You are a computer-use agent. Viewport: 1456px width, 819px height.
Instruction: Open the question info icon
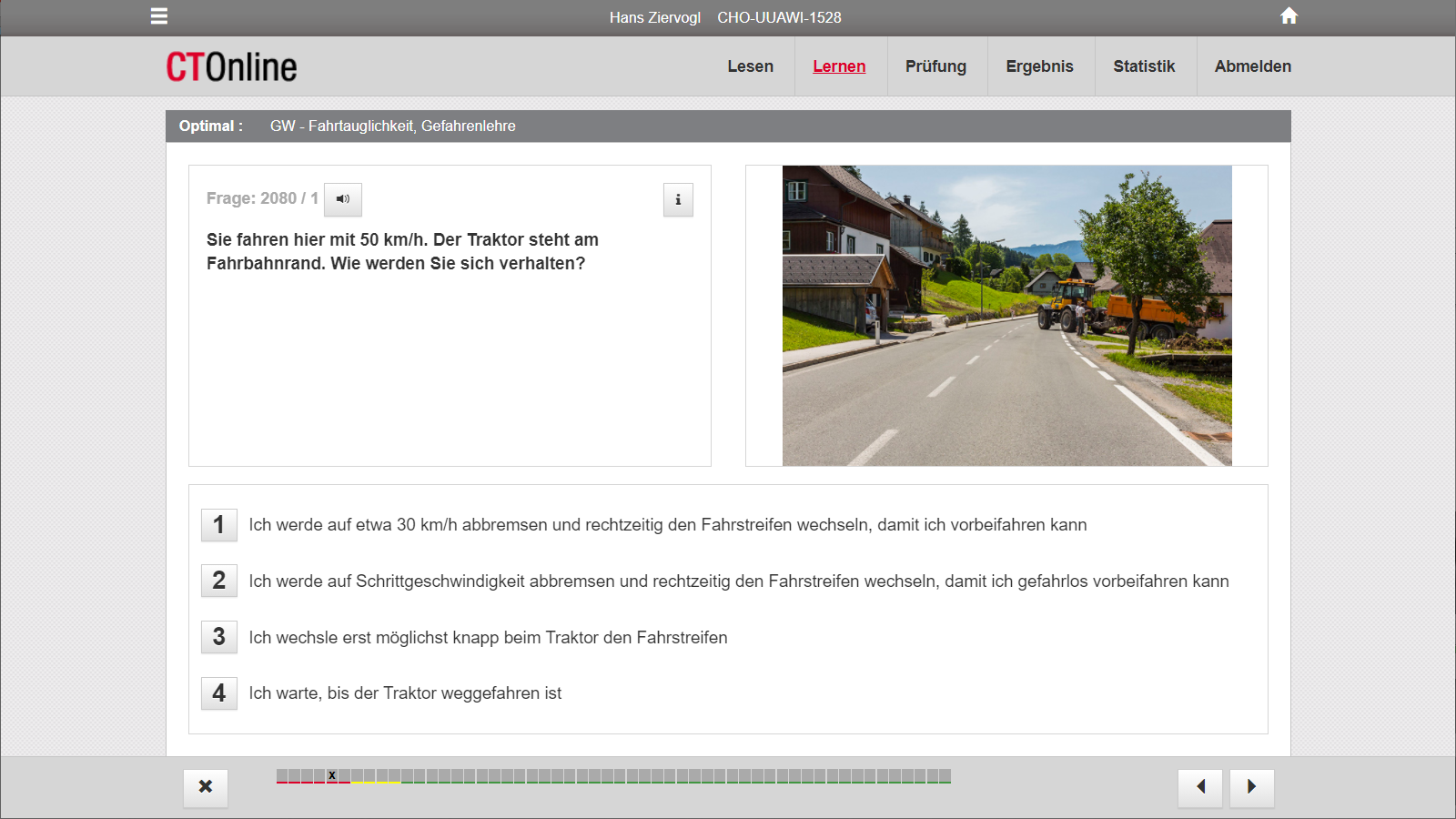tap(678, 199)
